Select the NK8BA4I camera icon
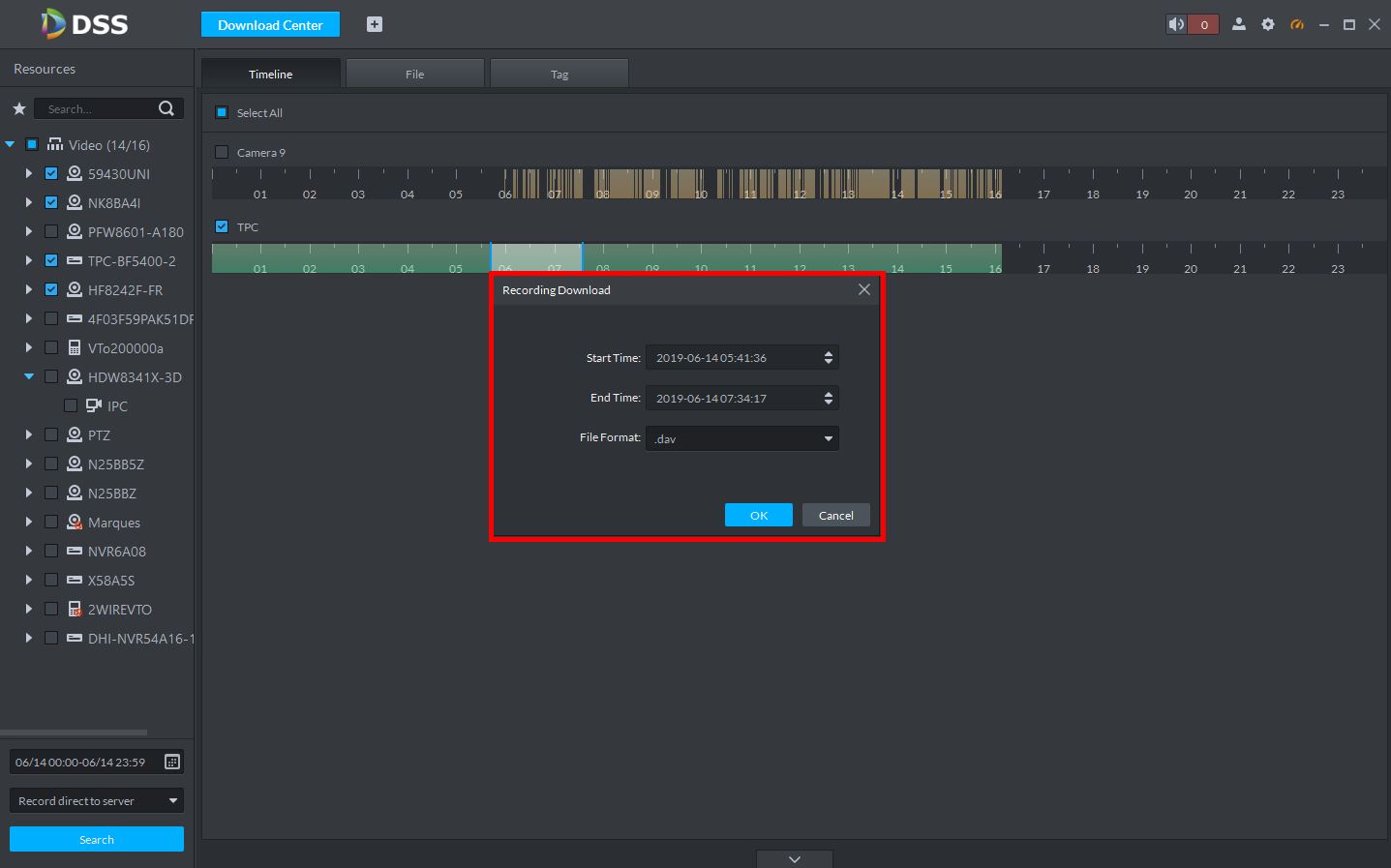1391x868 pixels. [x=75, y=202]
